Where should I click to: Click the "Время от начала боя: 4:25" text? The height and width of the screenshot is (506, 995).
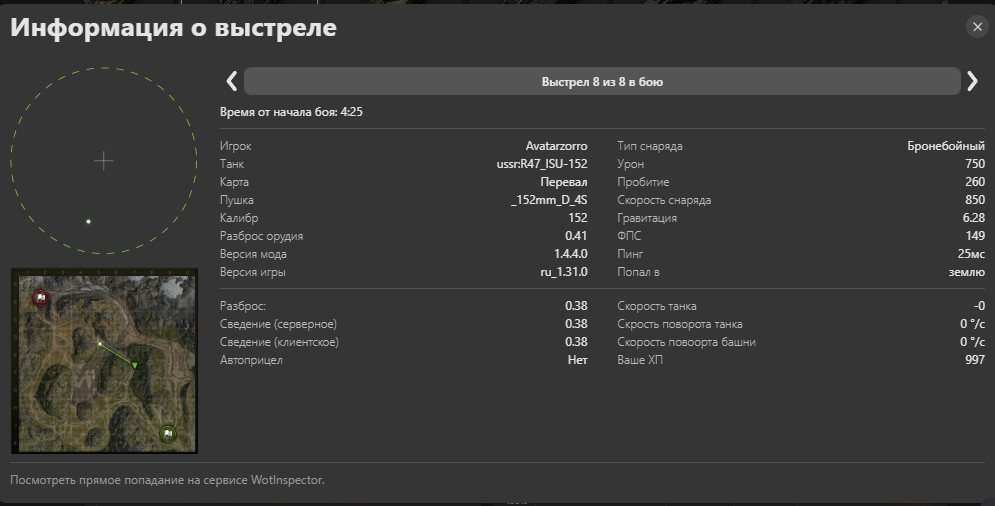click(x=291, y=112)
